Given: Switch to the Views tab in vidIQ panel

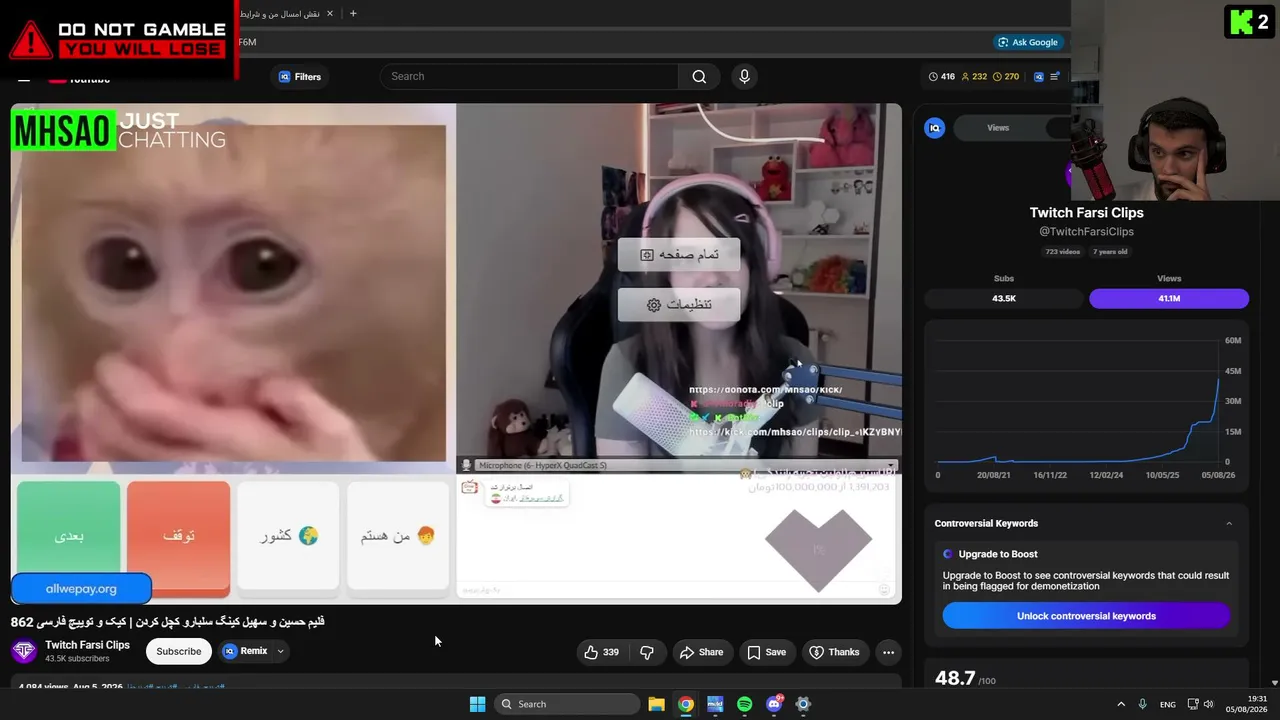Looking at the screenshot, I should click(x=998, y=128).
